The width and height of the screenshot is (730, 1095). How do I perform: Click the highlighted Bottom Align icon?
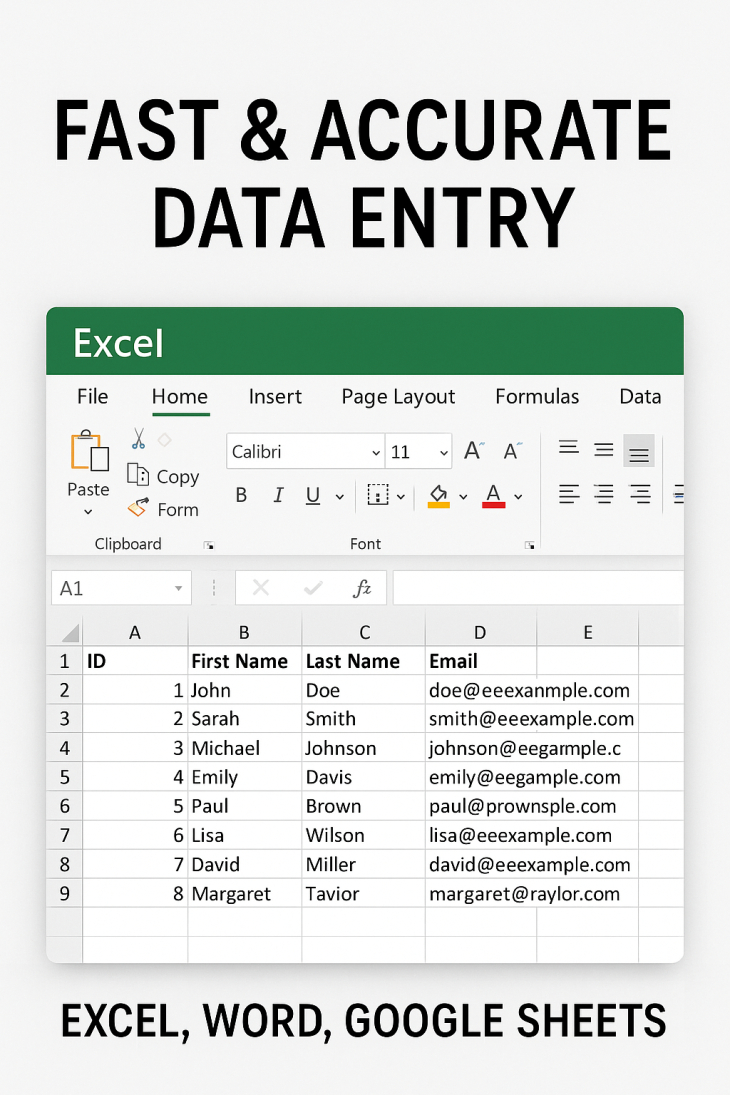click(638, 451)
